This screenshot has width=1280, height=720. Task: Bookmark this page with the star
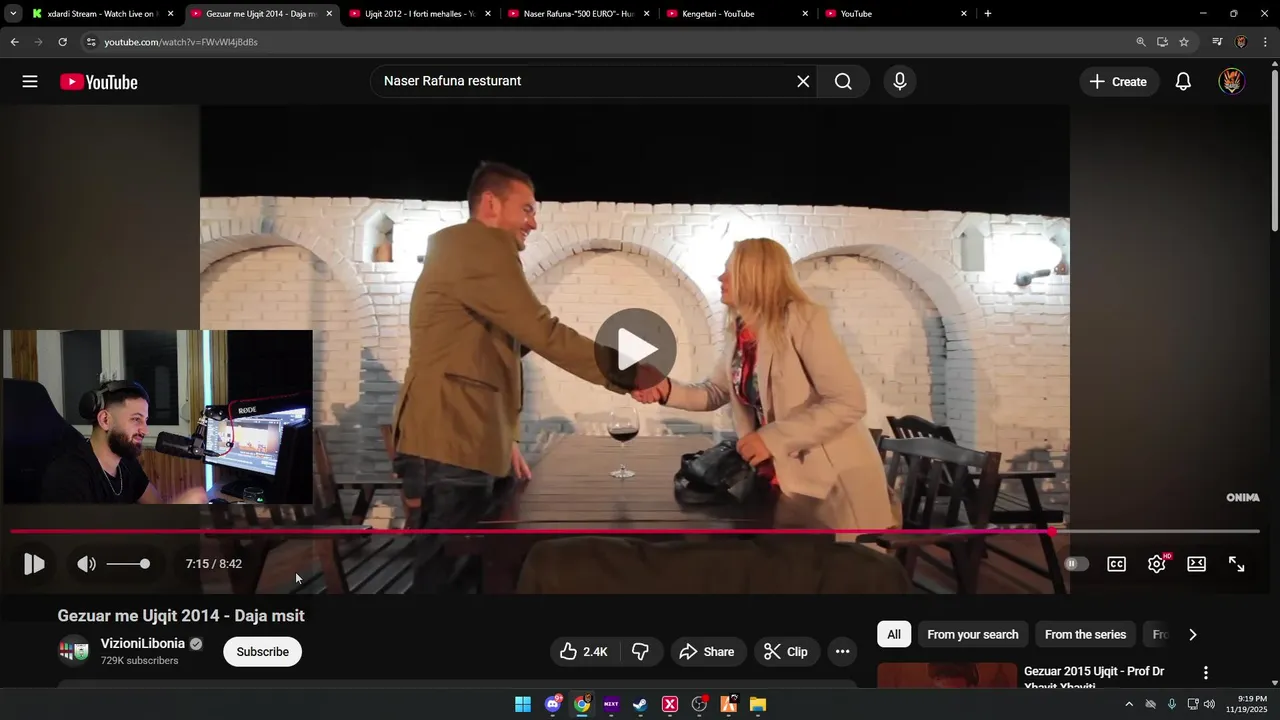click(x=1184, y=42)
